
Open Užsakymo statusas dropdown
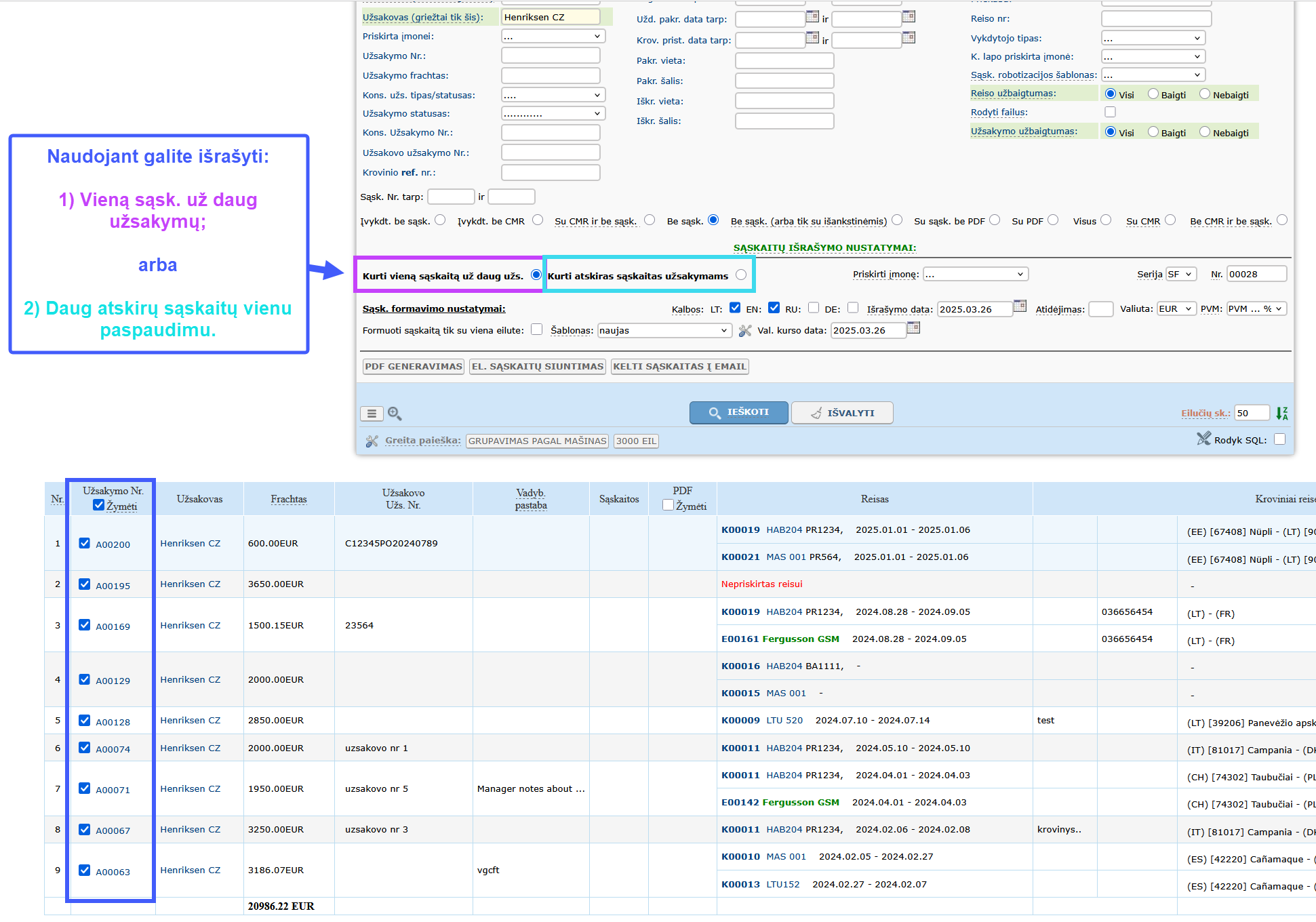click(552, 114)
